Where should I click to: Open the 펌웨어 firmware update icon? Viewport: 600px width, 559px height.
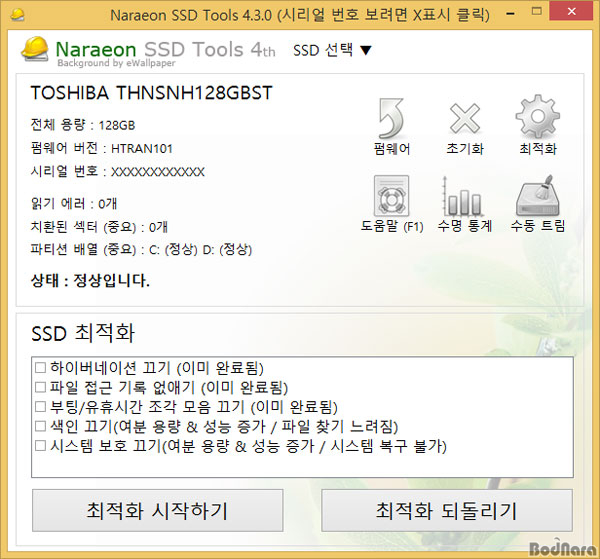click(391, 119)
